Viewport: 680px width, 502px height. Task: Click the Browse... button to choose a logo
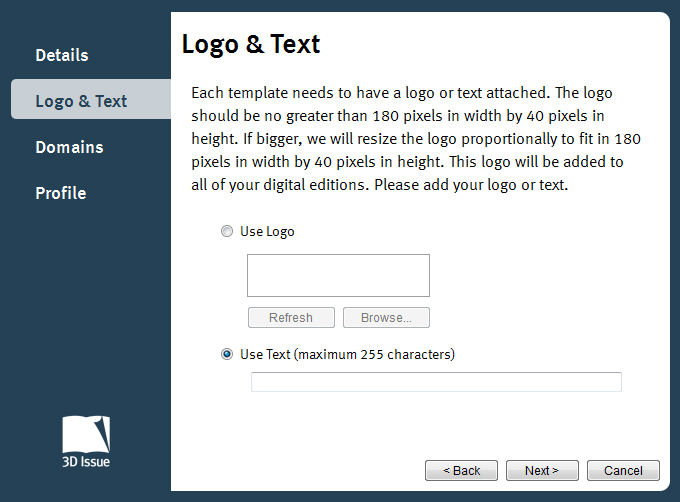click(x=386, y=318)
